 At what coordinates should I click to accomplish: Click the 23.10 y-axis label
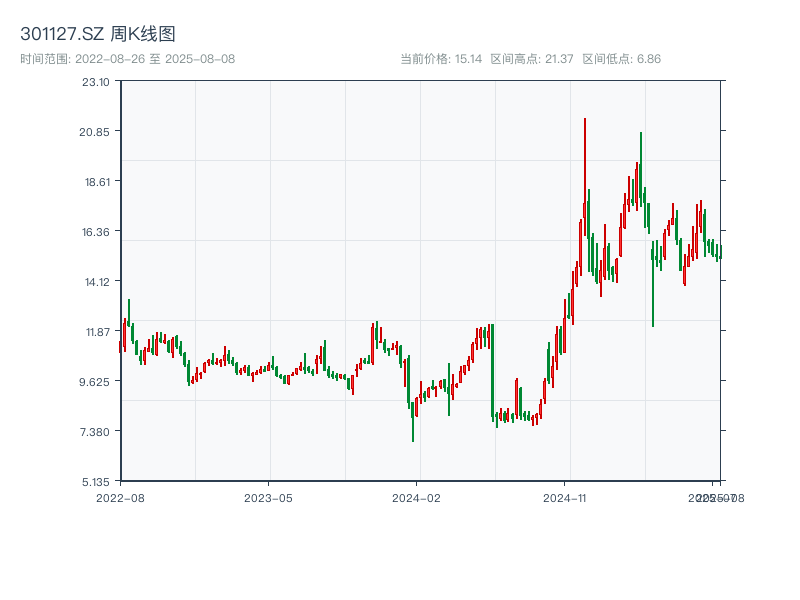tap(96, 82)
